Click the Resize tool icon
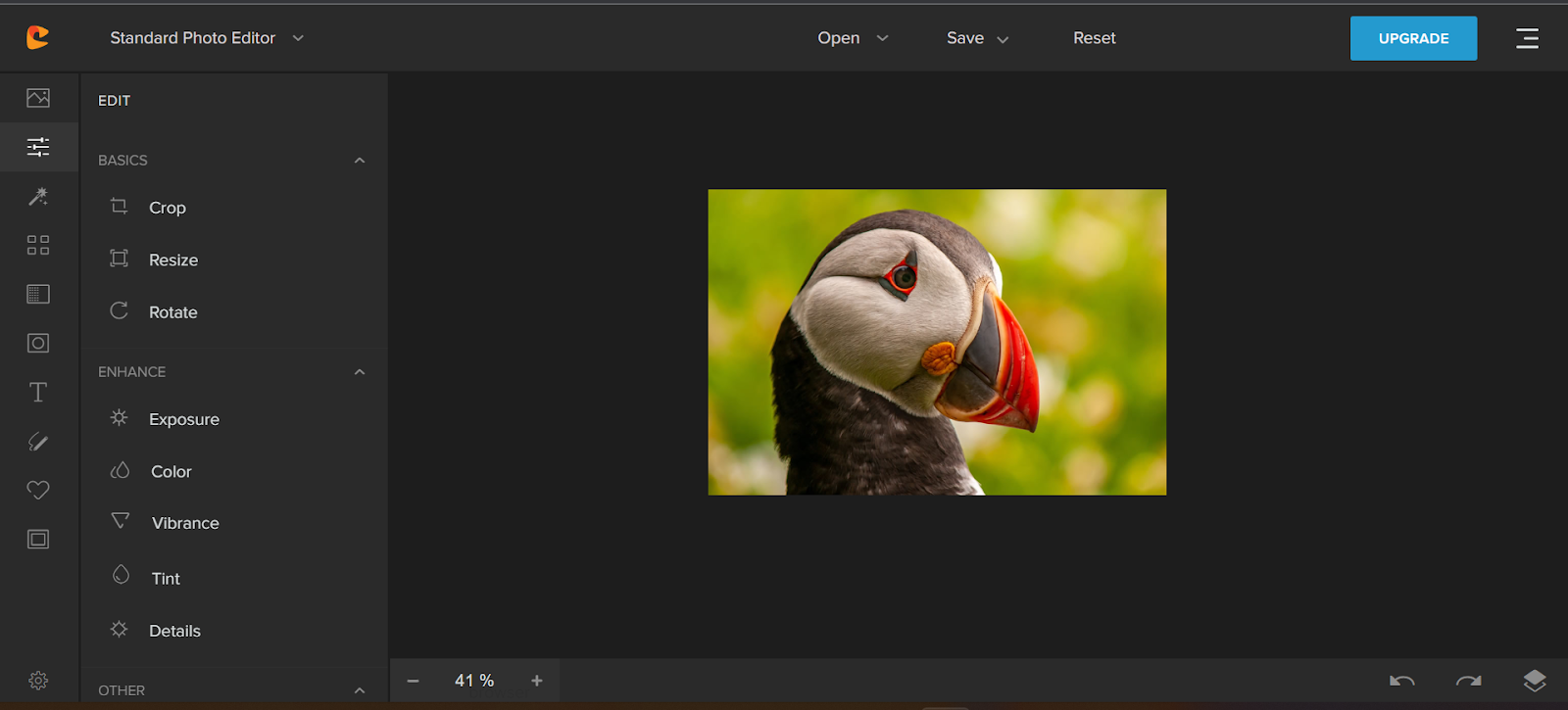This screenshot has height=710, width=1568. pyautogui.click(x=119, y=259)
